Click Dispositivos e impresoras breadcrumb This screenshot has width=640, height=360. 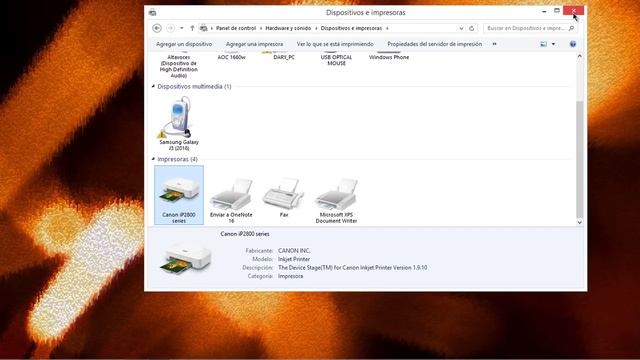point(351,28)
